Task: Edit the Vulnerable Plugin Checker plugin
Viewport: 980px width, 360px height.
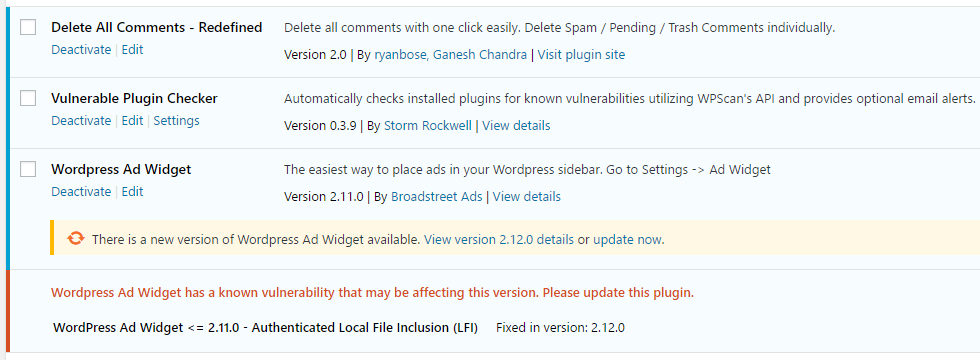Action: click(132, 121)
